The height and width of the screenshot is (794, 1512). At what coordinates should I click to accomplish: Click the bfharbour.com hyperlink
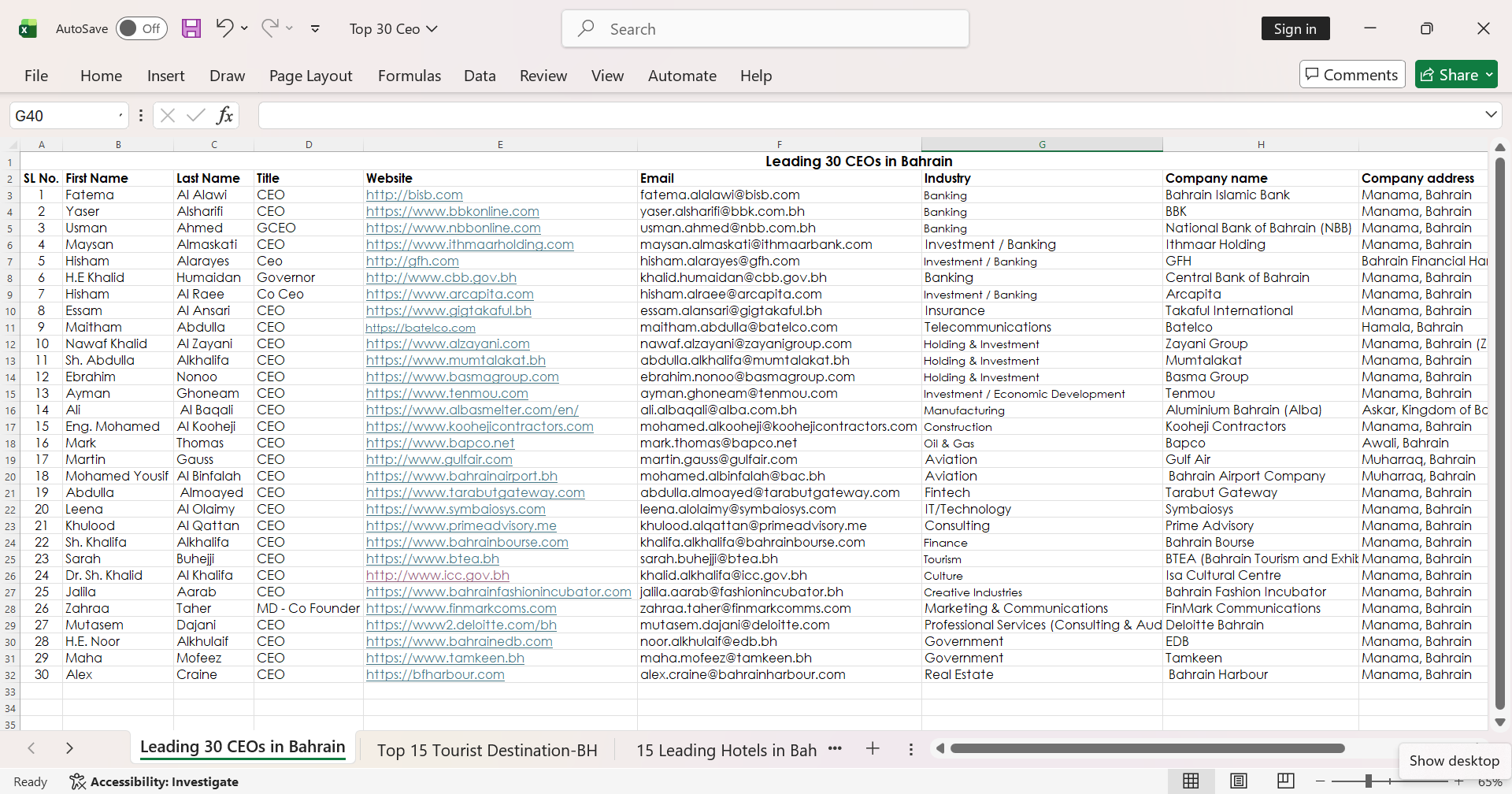tap(435, 674)
